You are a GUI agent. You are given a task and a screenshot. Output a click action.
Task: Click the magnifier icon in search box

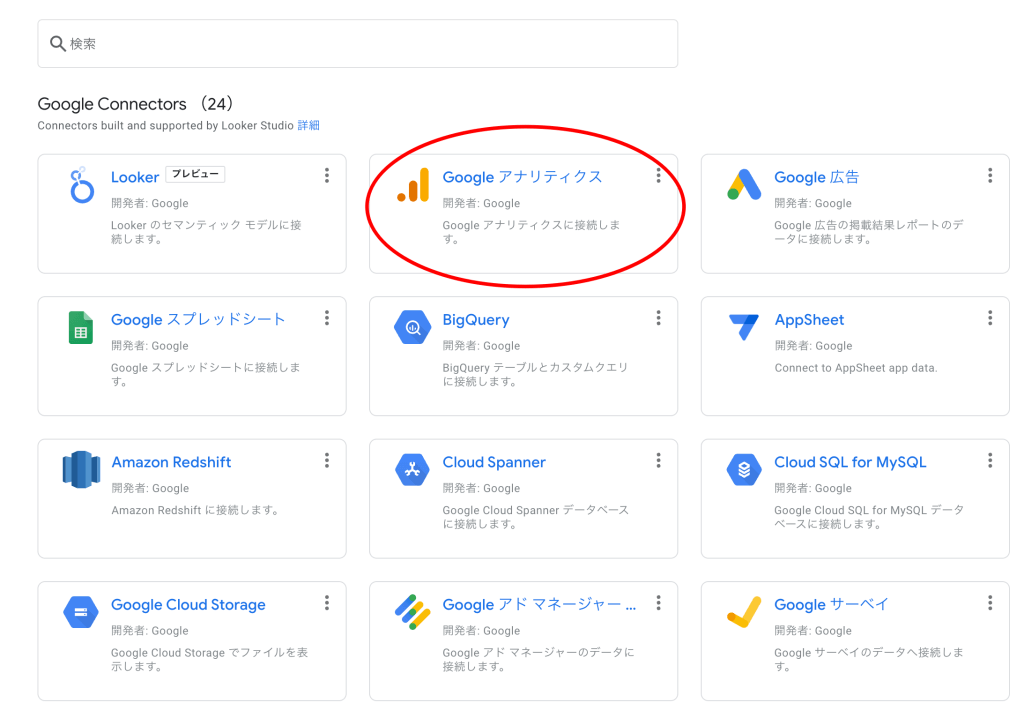(x=57, y=44)
